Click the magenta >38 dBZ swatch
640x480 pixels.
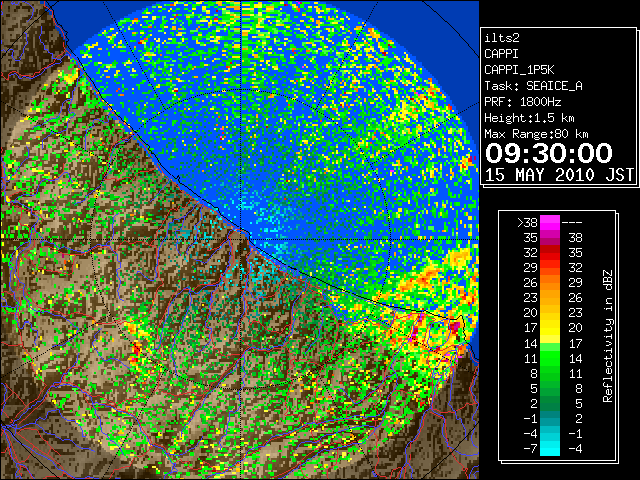tap(550, 222)
